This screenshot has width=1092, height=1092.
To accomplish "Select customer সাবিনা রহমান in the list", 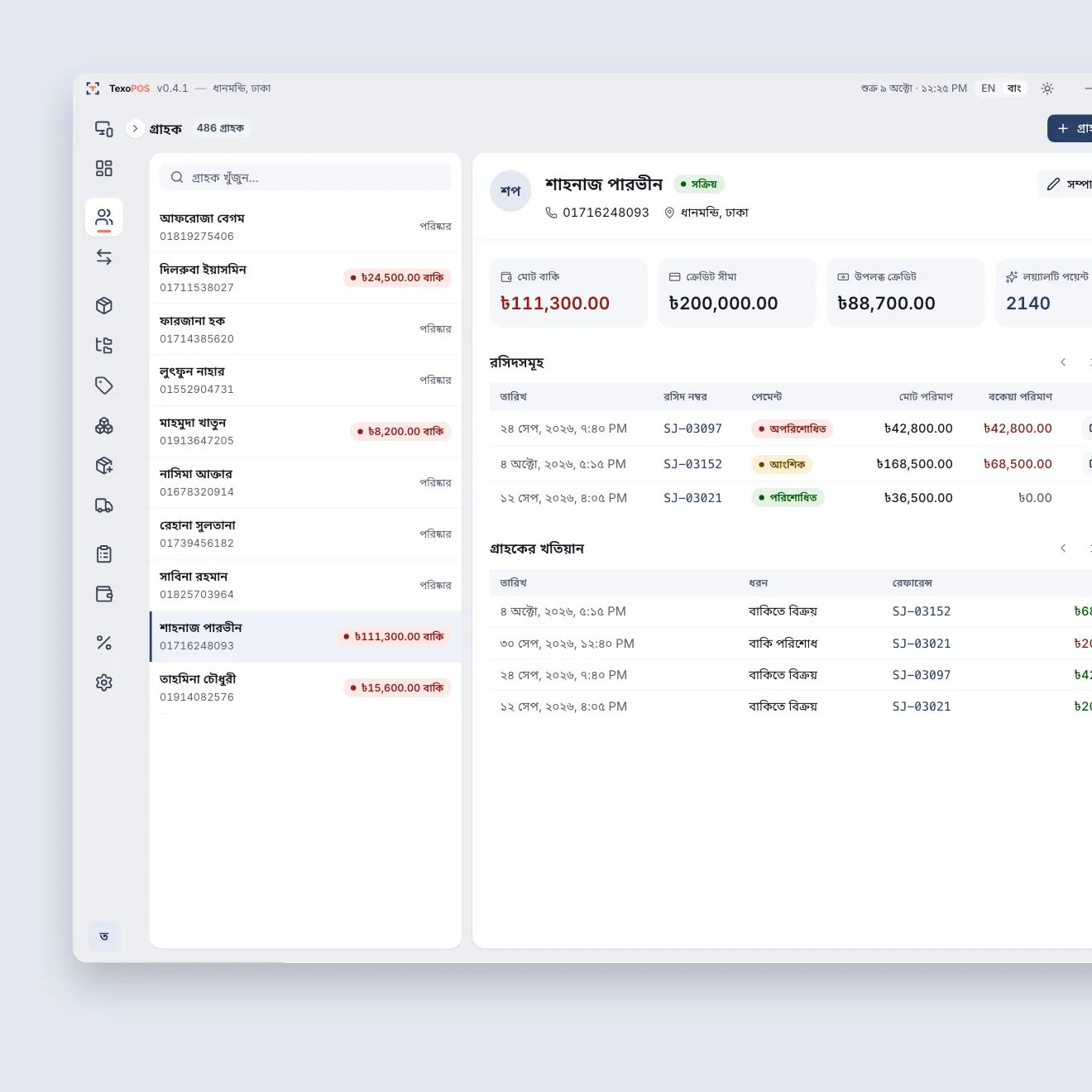I will pos(305,586).
